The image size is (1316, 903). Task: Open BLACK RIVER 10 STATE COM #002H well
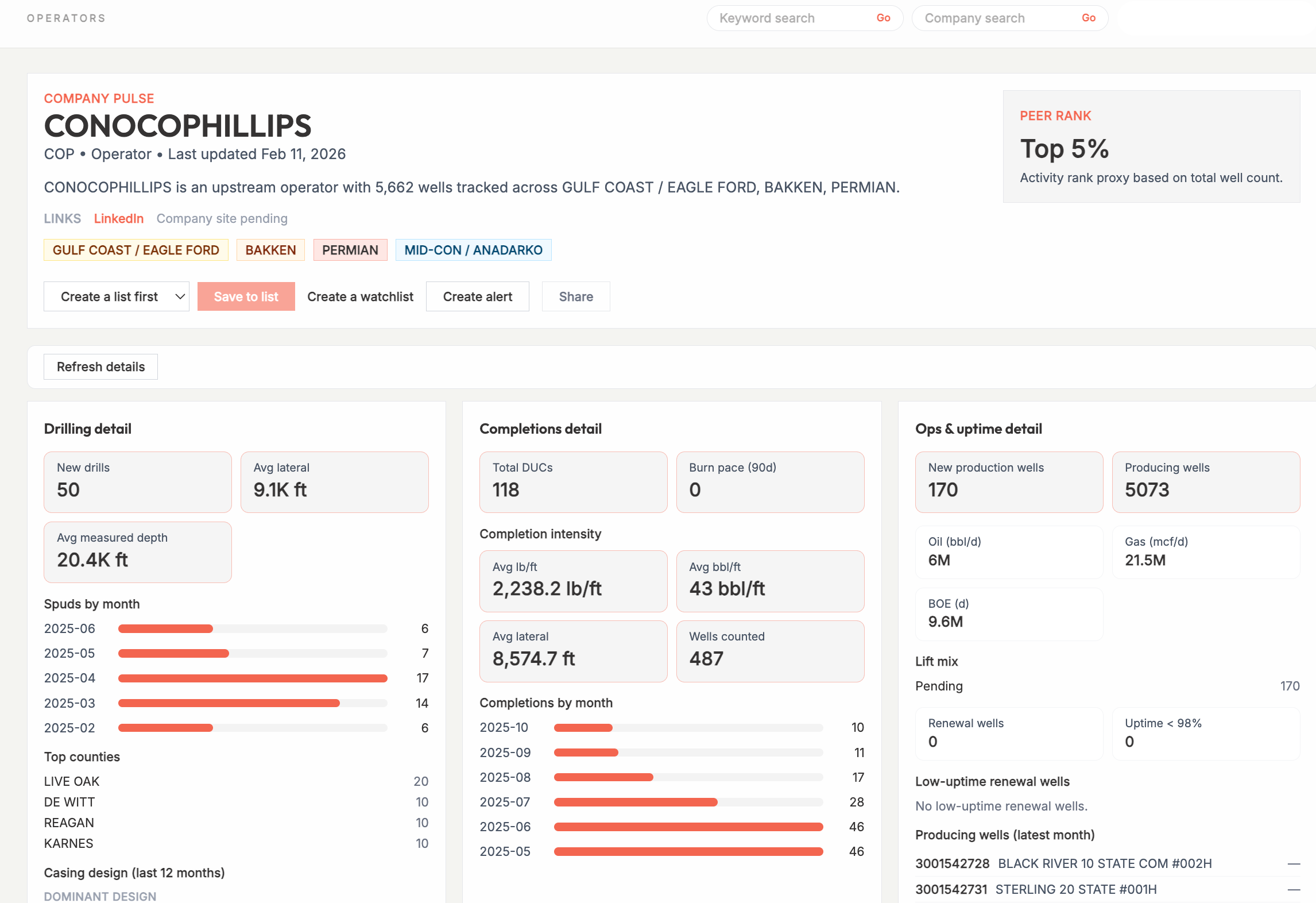(1104, 863)
